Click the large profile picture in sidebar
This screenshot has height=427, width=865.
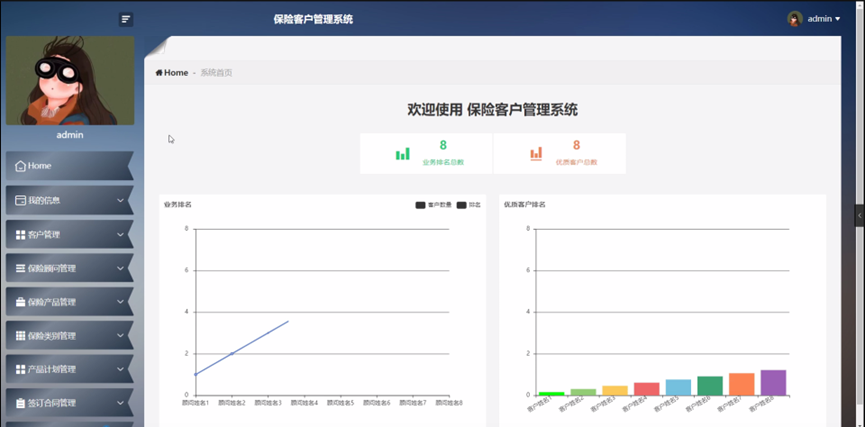[x=70, y=81]
